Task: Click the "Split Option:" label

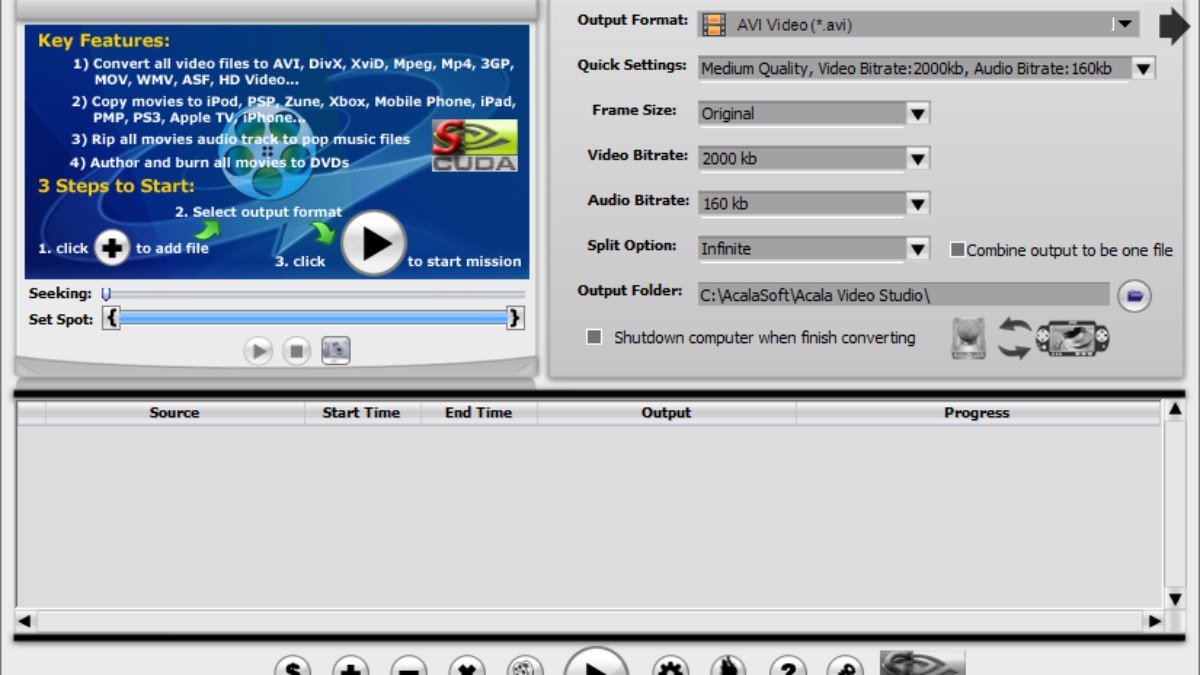Action: point(632,245)
